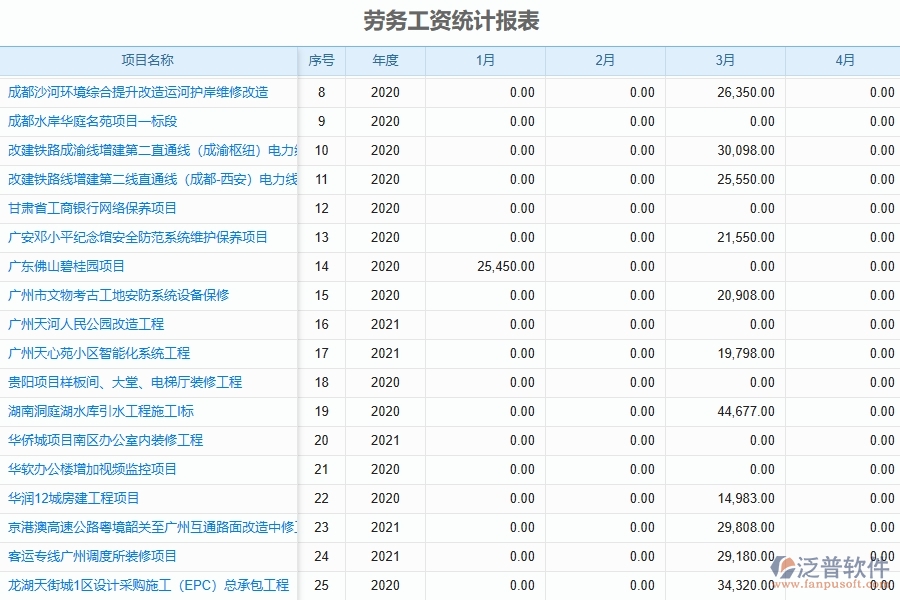Sort by the 年度 column header
900x600 pixels.
coord(387,60)
